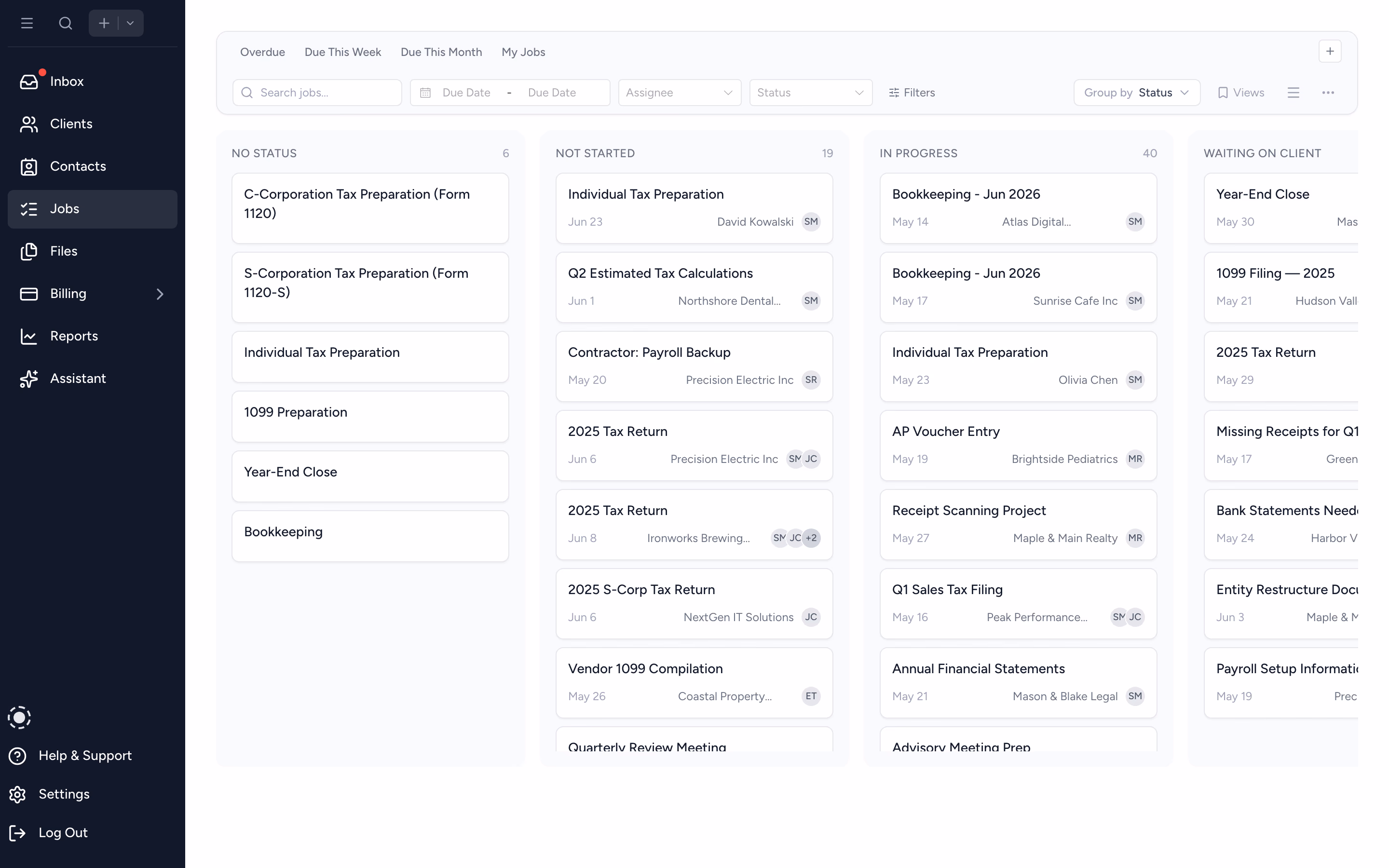Switch to Due This Month tab
Viewport: 1389px width, 868px height.
441,52
